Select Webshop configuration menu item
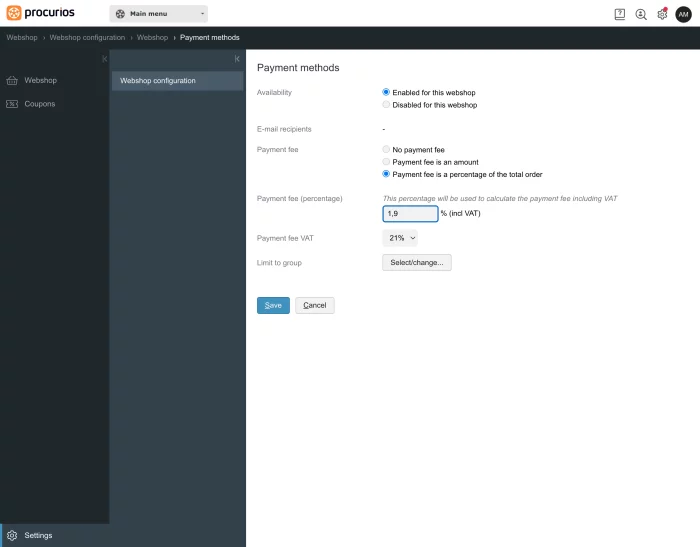The image size is (700, 547). (177, 81)
